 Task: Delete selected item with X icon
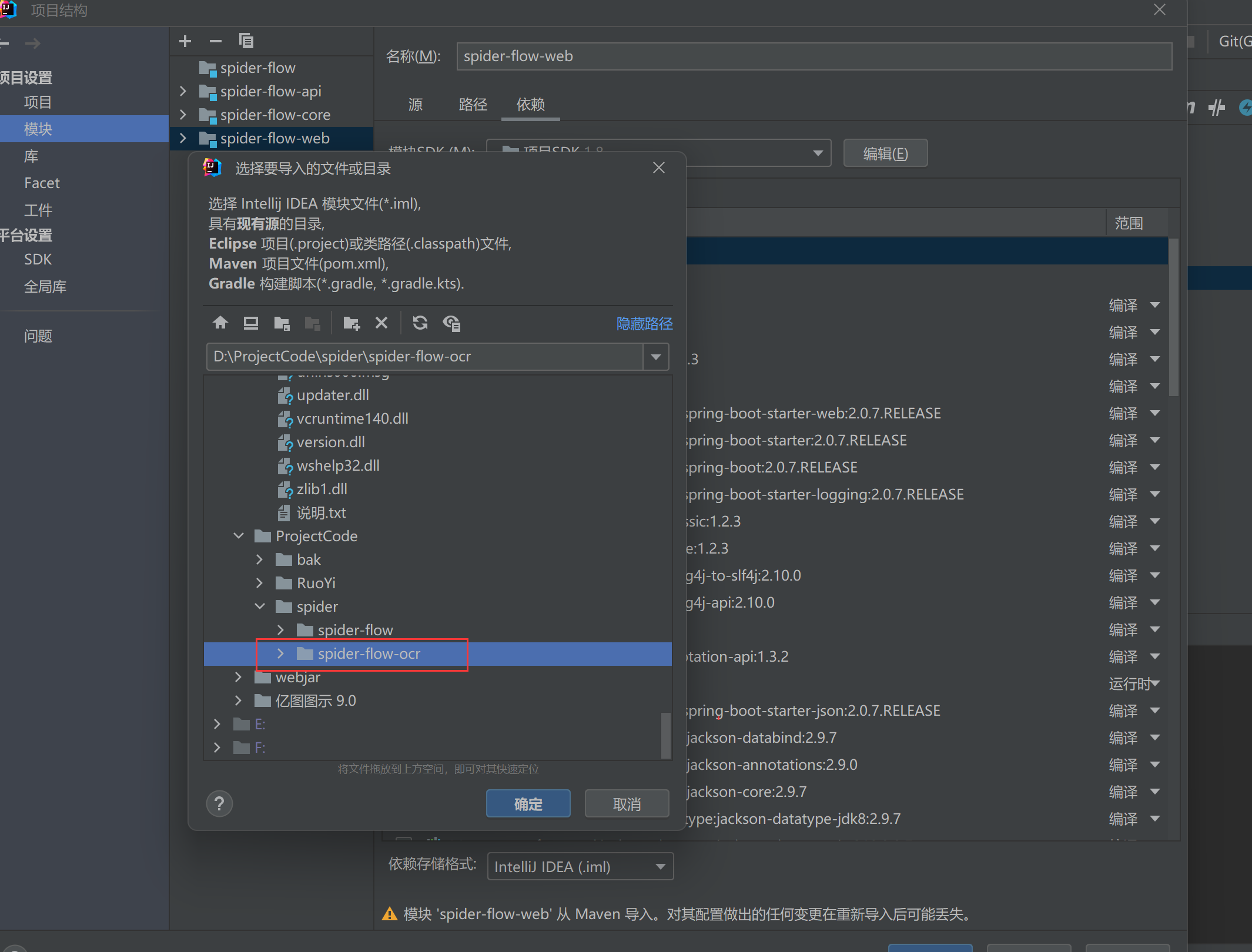tap(381, 323)
